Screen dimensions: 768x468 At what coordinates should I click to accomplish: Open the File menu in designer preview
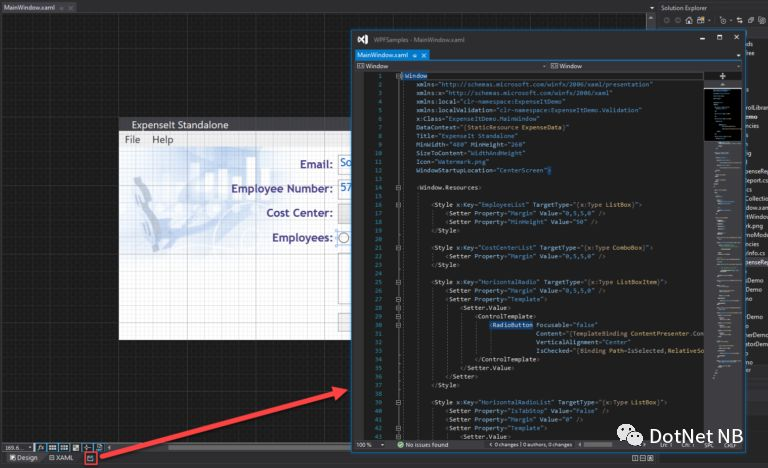pos(132,140)
